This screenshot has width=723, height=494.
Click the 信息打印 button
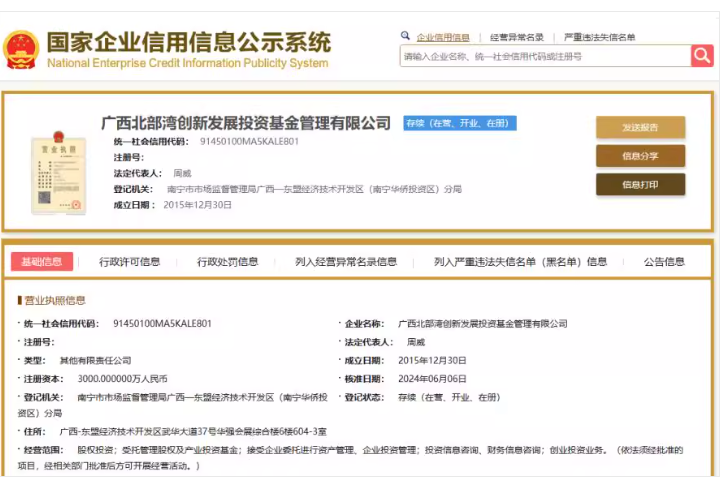640,185
